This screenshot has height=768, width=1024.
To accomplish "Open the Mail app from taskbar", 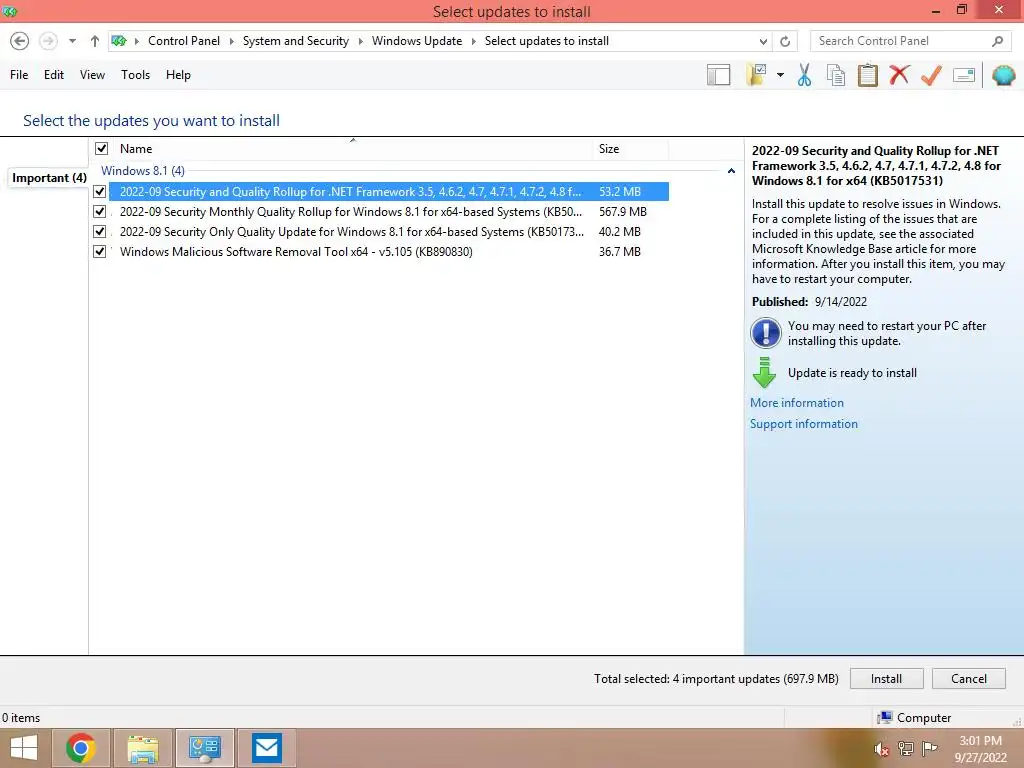I will click(x=267, y=748).
